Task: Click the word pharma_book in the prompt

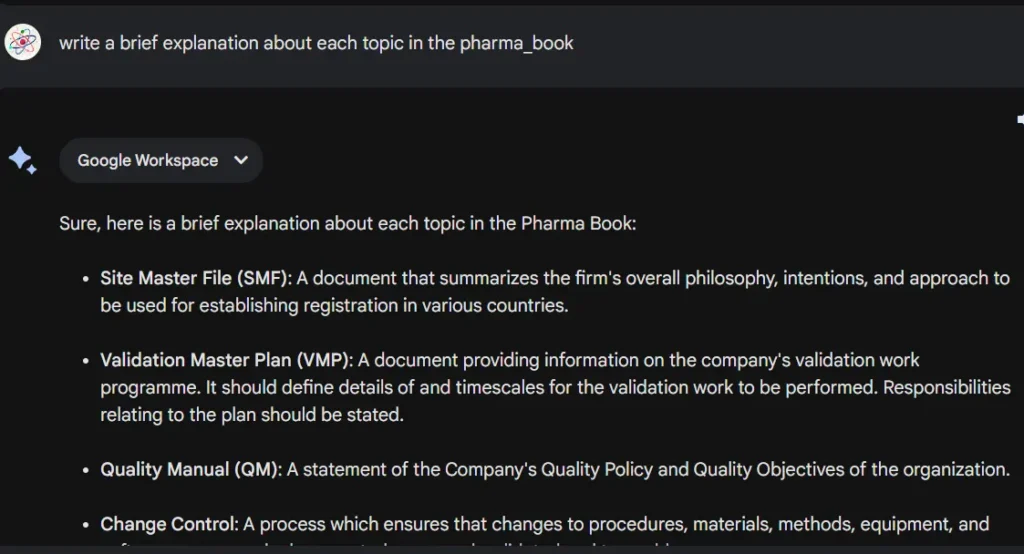Action: tap(517, 43)
